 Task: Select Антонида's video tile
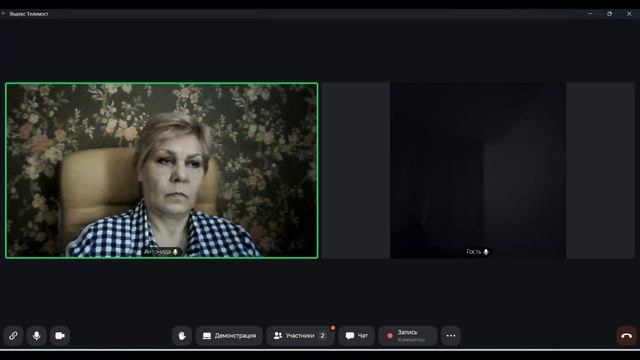[162, 170]
